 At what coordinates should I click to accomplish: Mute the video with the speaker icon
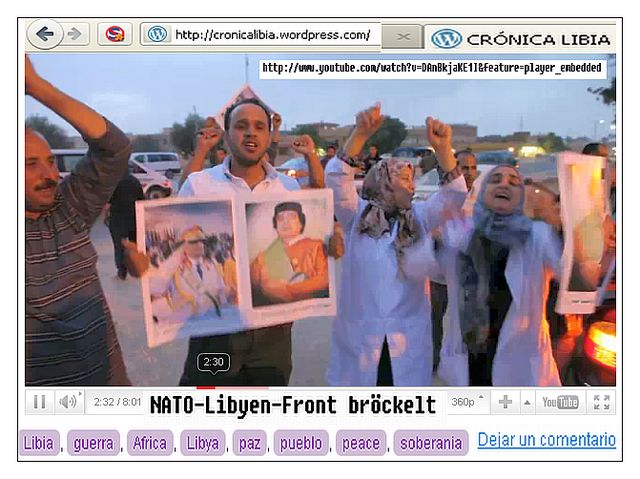pyautogui.click(x=69, y=402)
